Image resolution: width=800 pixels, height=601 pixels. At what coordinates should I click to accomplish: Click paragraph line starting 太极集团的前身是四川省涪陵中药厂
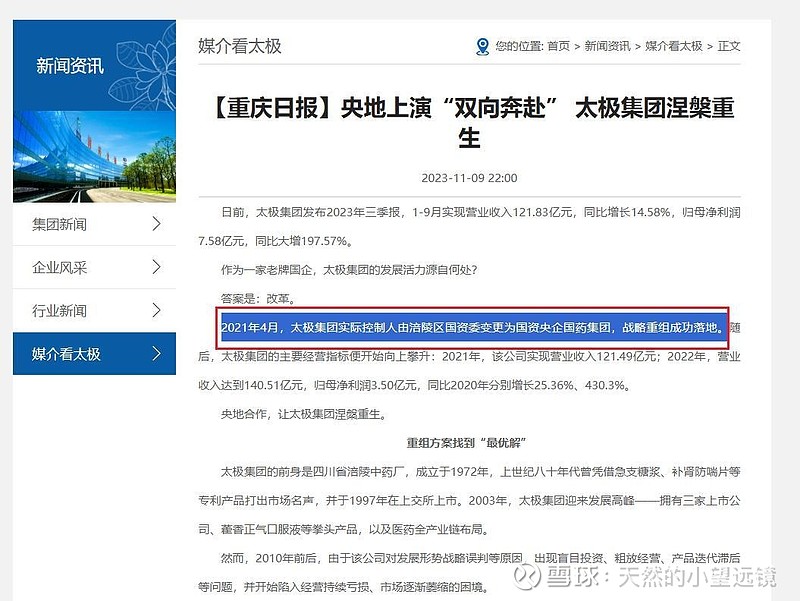(481, 472)
